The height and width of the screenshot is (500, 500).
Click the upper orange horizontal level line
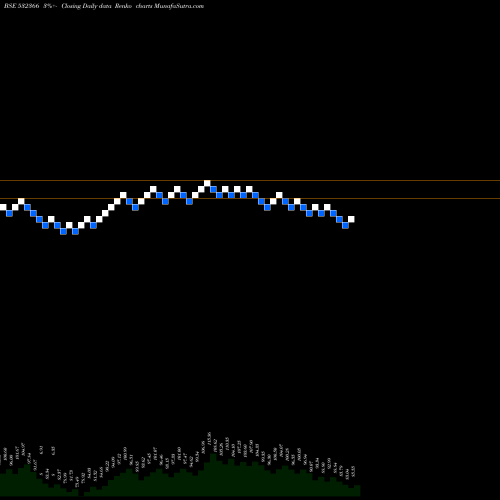click(250, 181)
